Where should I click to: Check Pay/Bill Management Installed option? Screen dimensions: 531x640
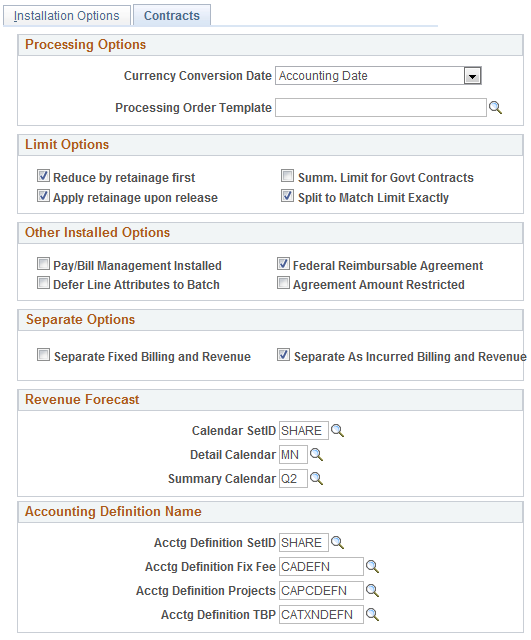pyautogui.click(x=43, y=264)
